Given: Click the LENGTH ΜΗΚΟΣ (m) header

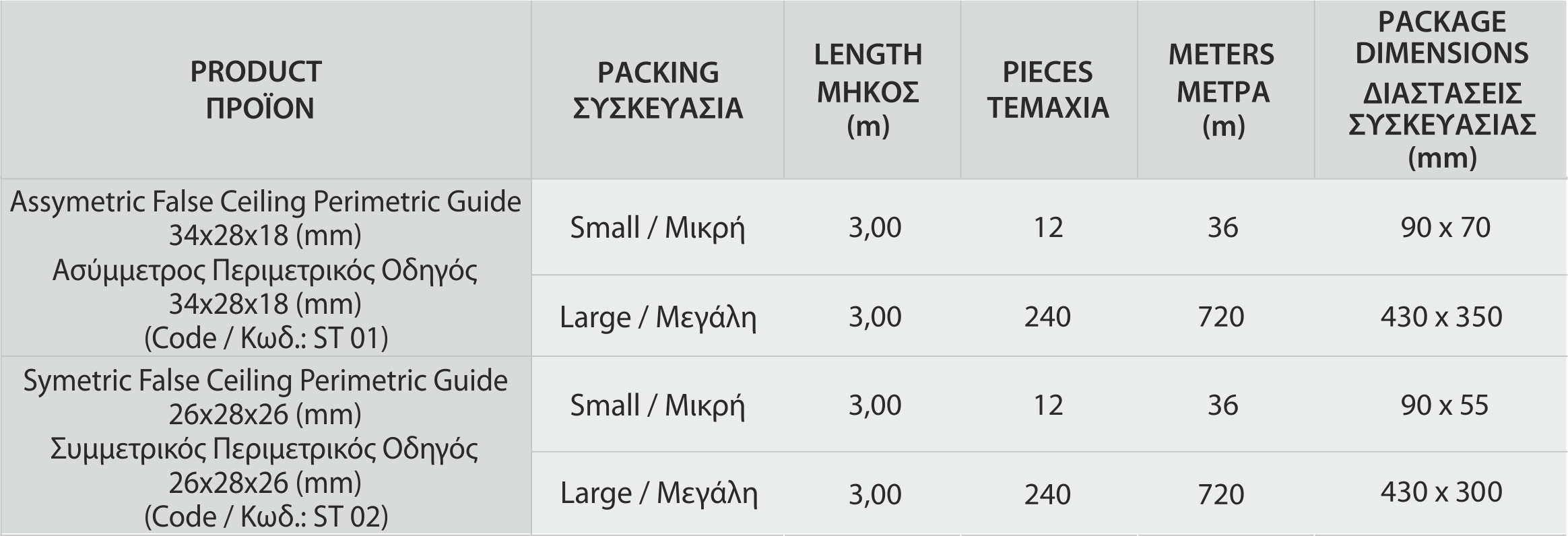Looking at the screenshot, I should (x=868, y=90).
